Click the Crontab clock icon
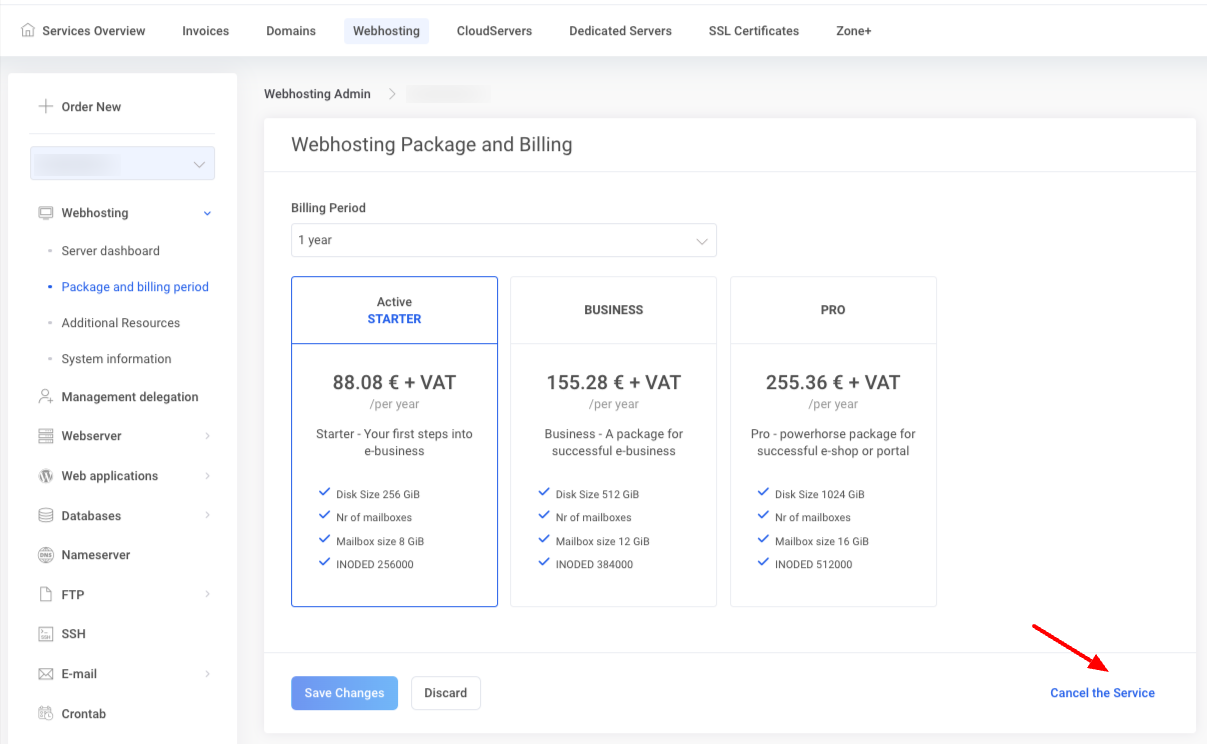The width and height of the screenshot is (1207, 744). tap(45, 714)
